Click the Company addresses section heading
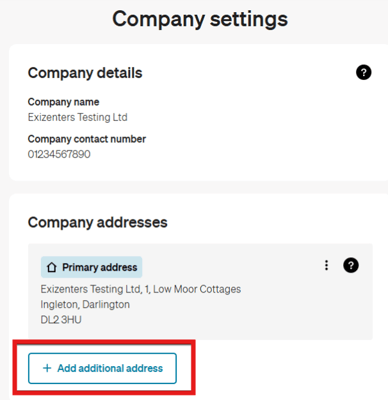This screenshot has height=400, width=388. 97,222
